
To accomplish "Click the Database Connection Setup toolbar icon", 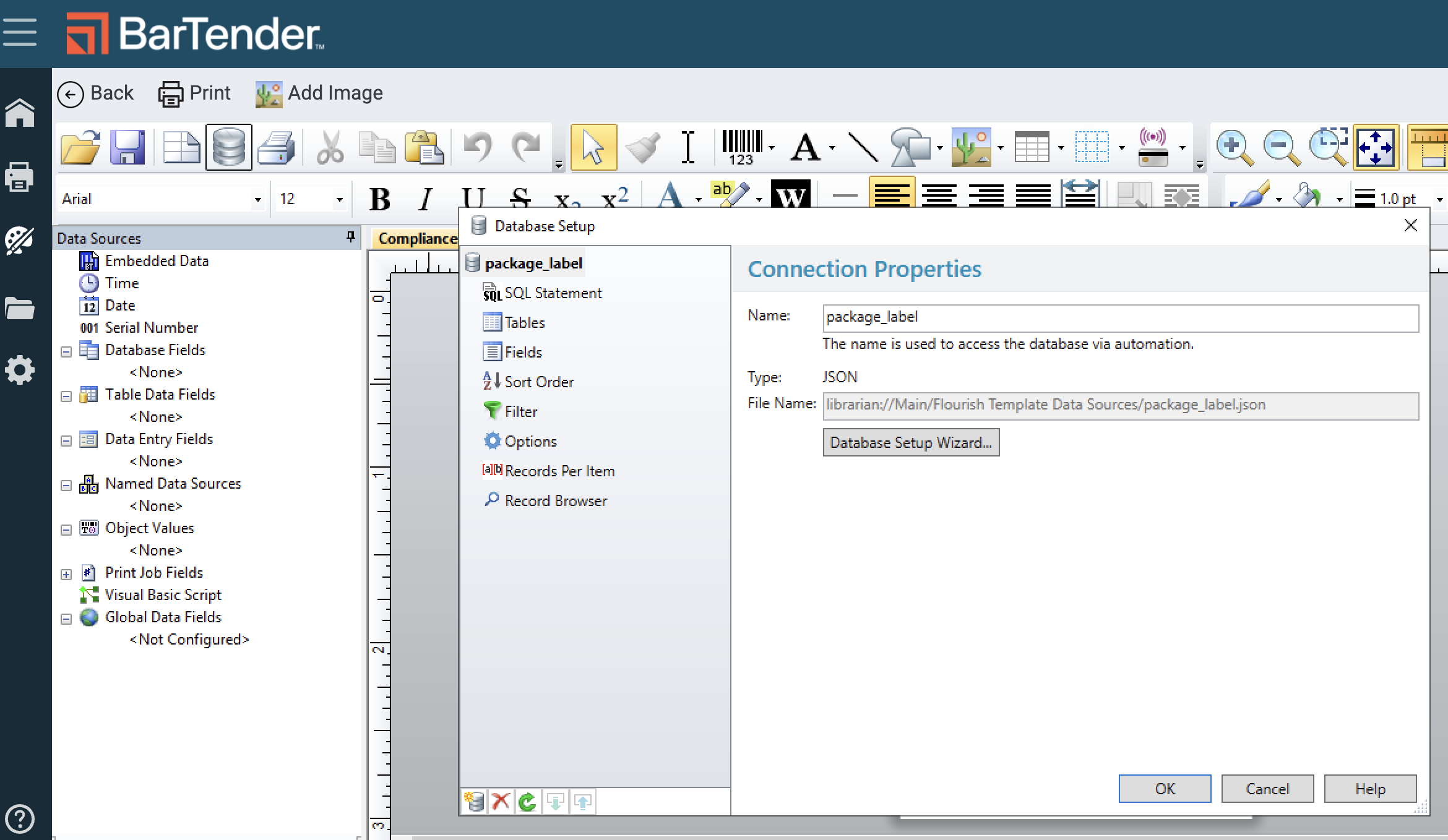I will tap(228, 147).
